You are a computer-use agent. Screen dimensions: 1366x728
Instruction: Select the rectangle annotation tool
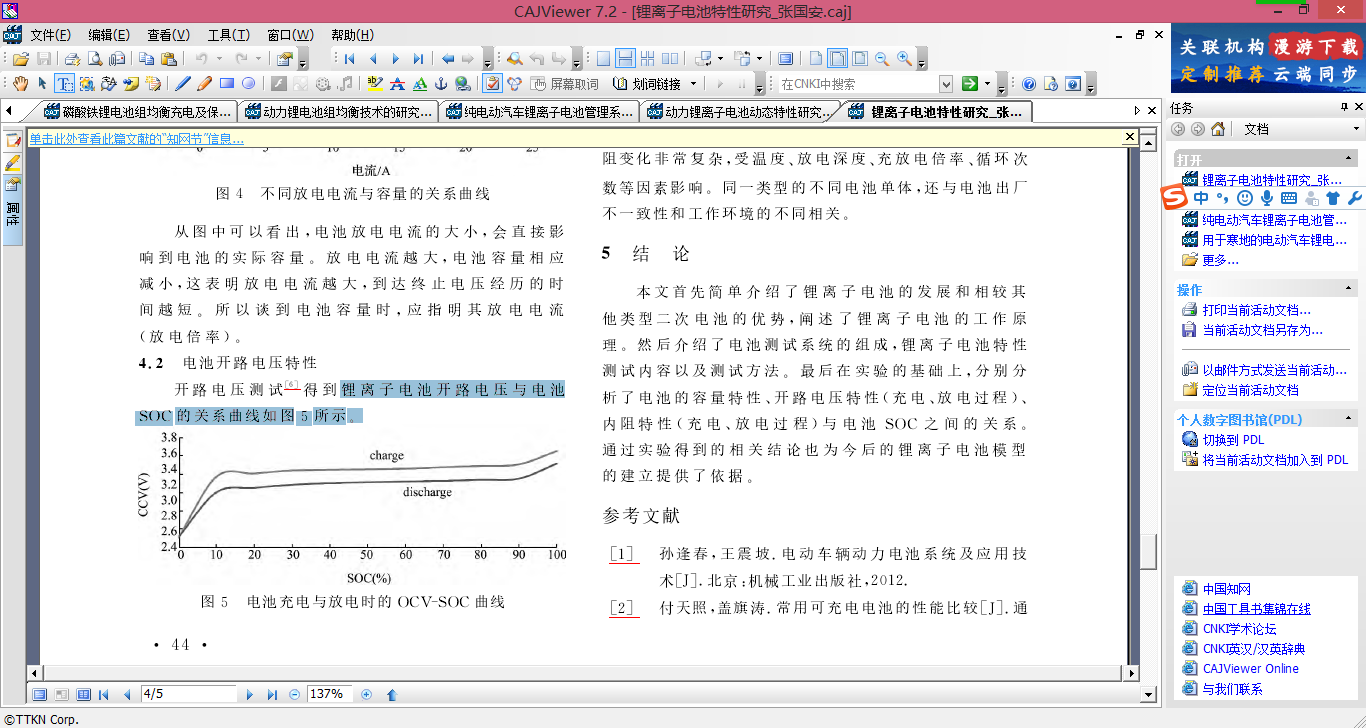click(227, 84)
